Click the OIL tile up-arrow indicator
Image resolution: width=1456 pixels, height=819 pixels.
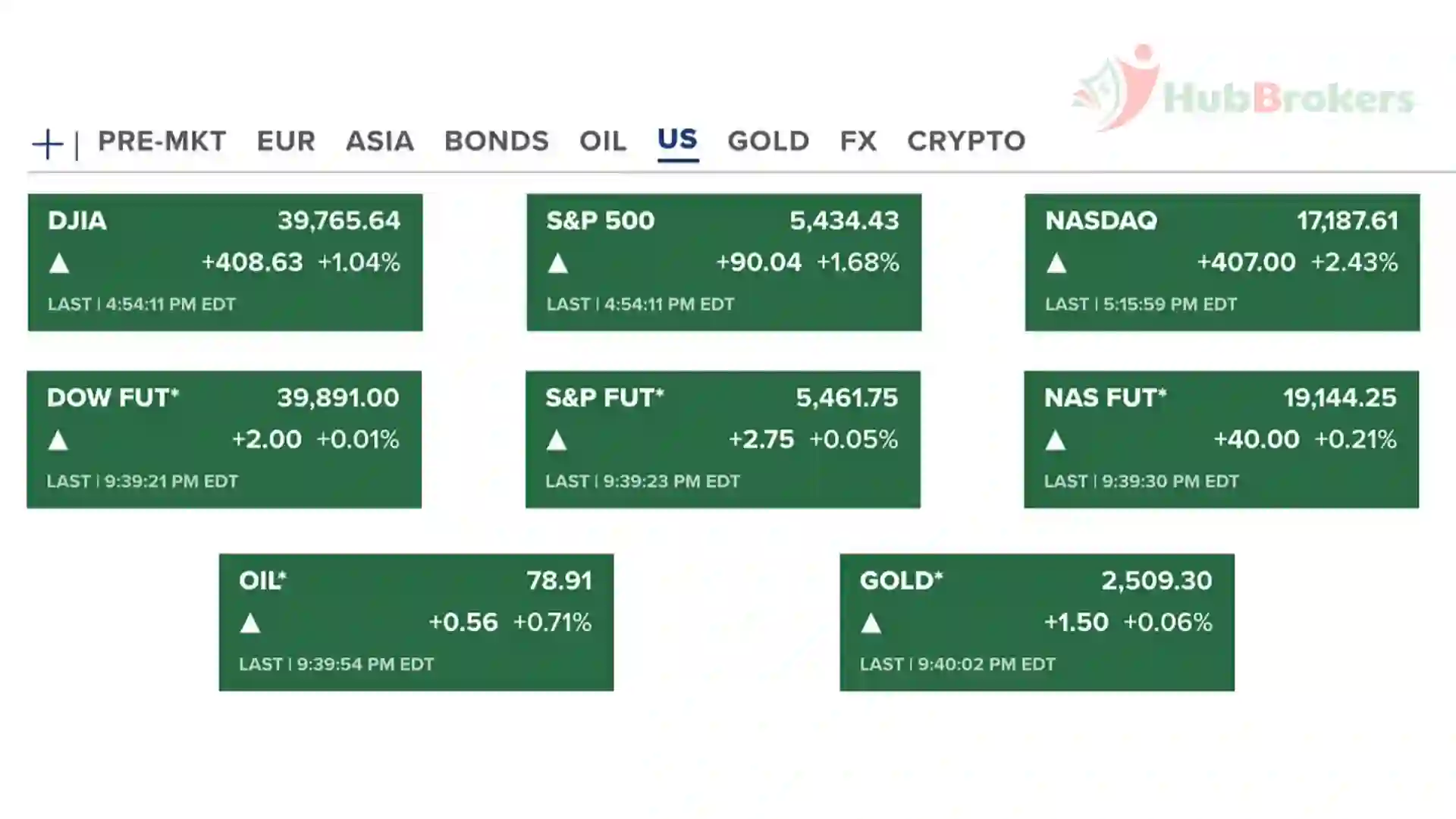[250, 623]
